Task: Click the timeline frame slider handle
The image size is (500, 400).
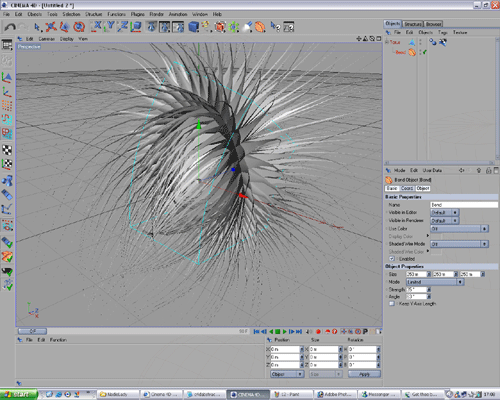Action: coord(32,331)
